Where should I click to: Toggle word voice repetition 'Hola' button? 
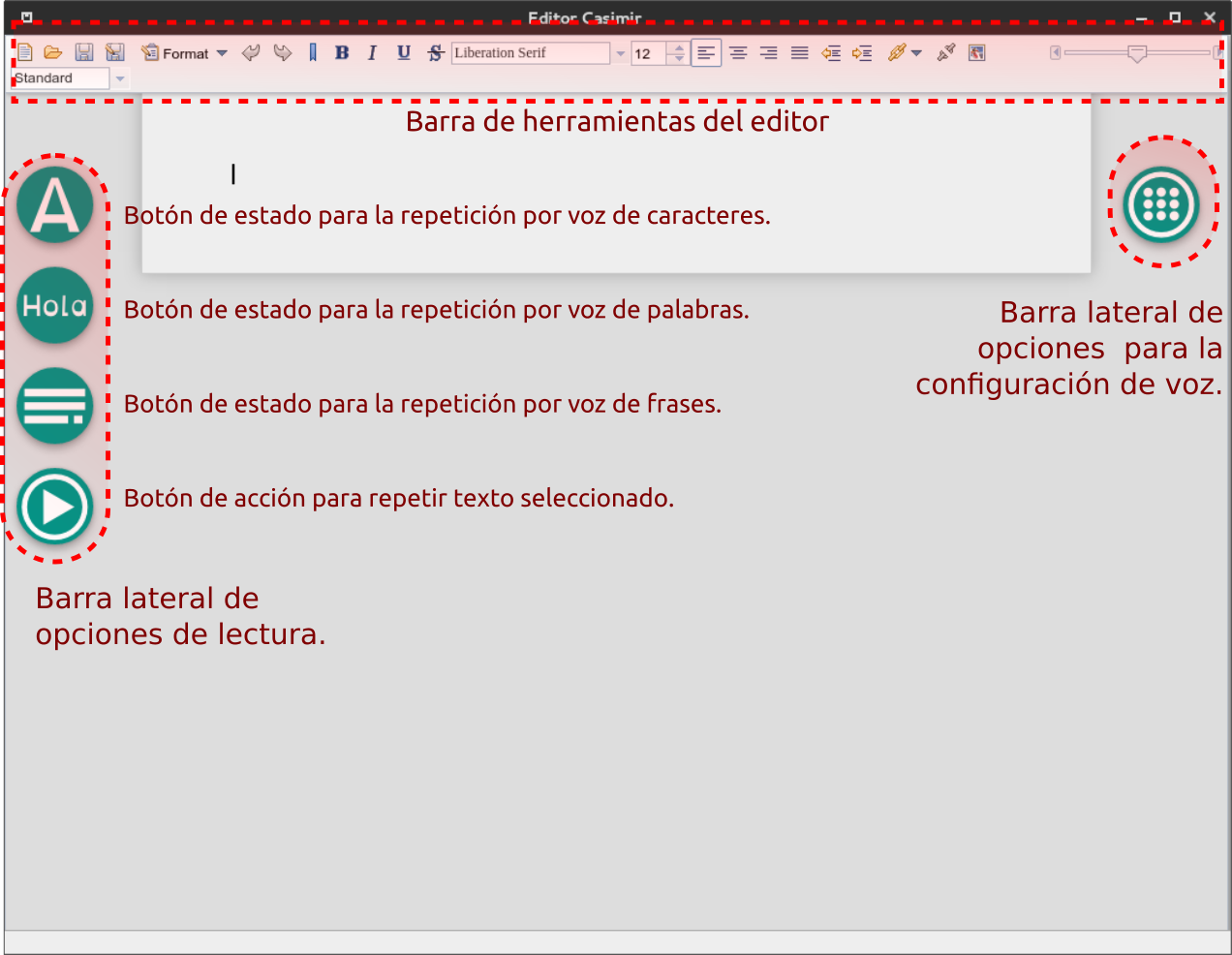pos(55,306)
